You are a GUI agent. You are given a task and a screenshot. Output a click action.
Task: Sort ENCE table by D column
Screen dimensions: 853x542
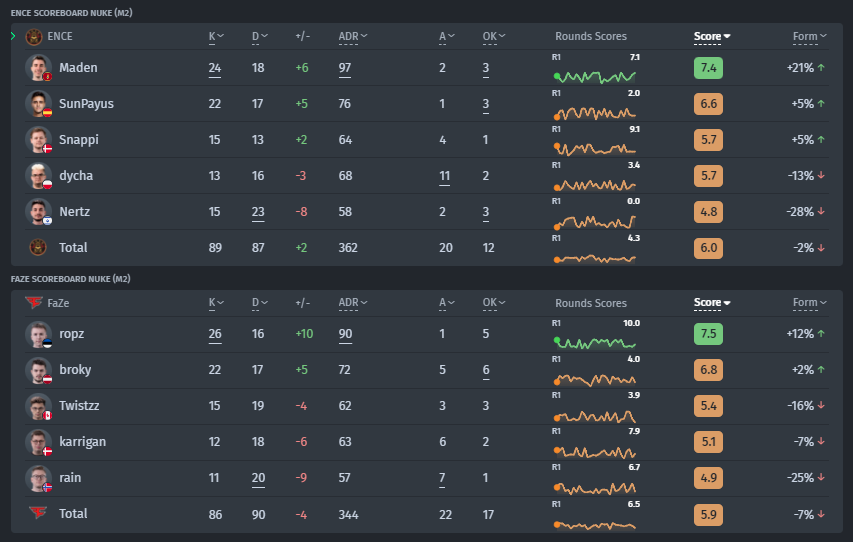259,36
